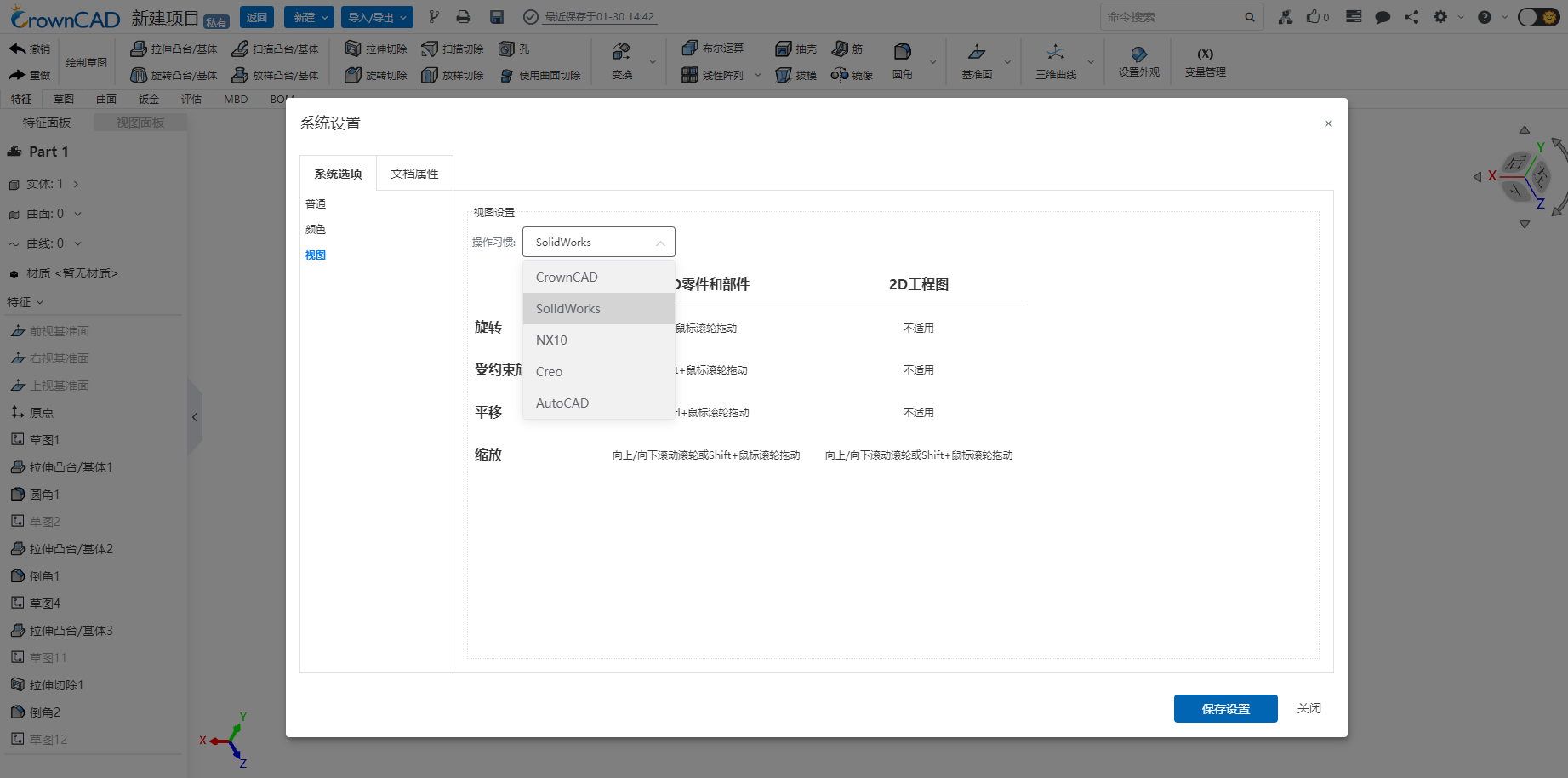
Task: Open the 最近保存于01-30 14:42 link
Action: pyautogui.click(x=600, y=17)
